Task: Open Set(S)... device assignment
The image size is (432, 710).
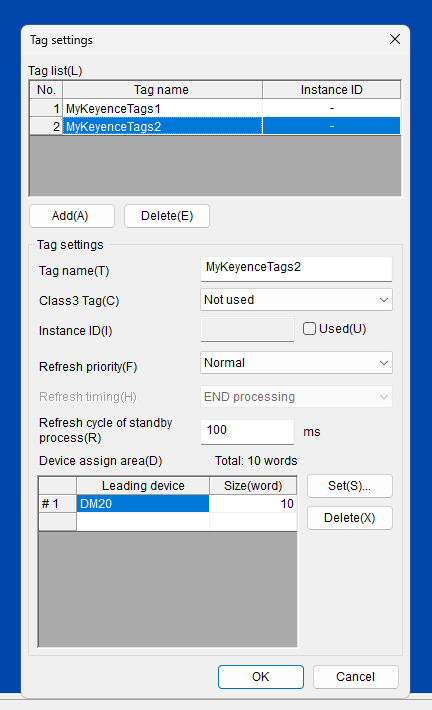Action: [x=350, y=486]
